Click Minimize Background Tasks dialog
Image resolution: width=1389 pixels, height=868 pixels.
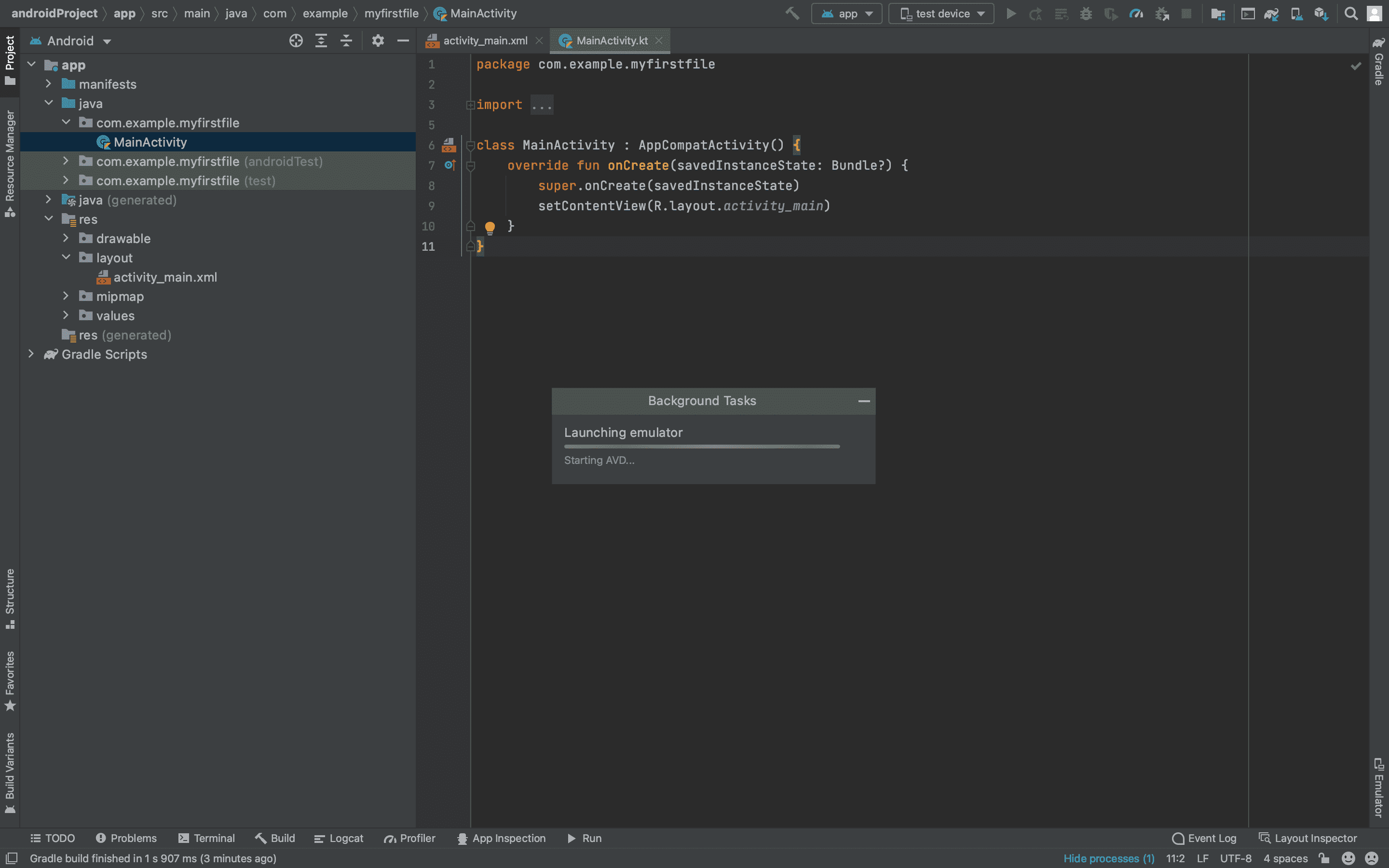tap(863, 400)
